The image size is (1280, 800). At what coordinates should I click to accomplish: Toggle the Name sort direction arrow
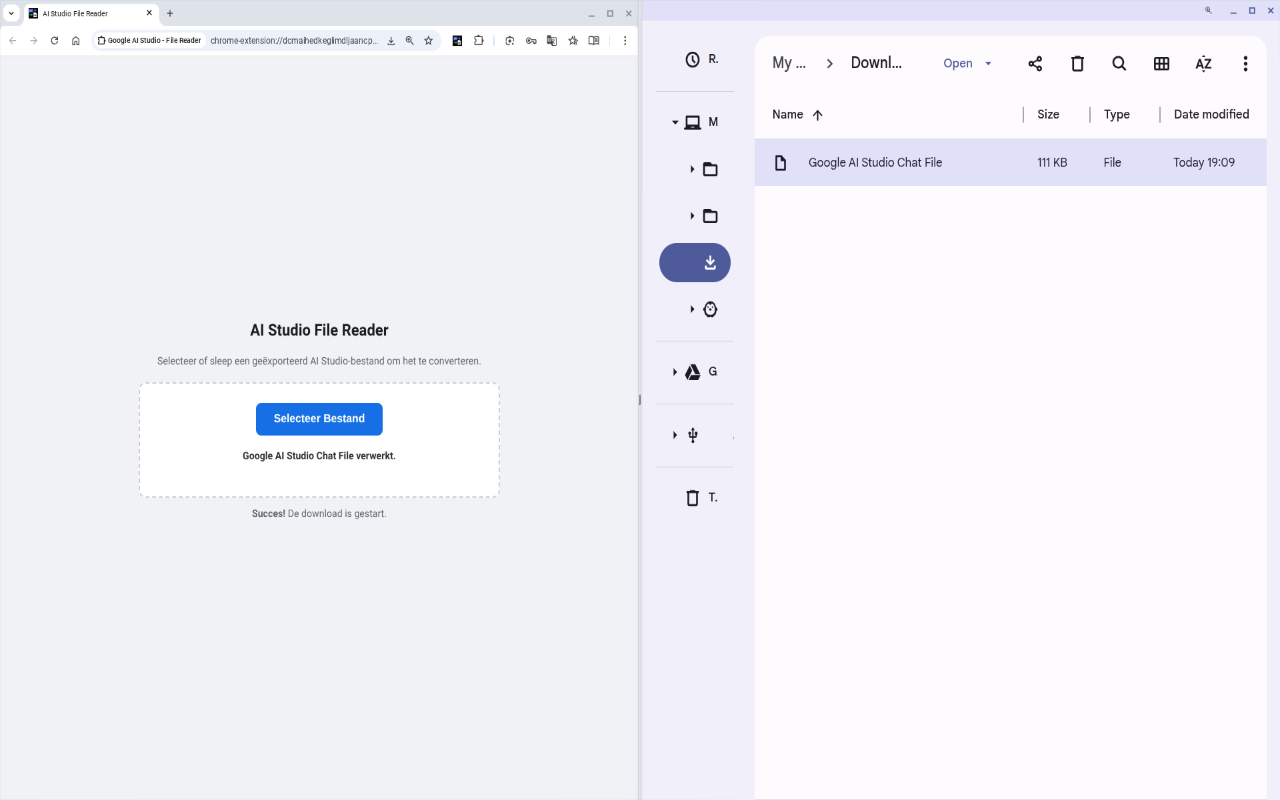pos(817,115)
